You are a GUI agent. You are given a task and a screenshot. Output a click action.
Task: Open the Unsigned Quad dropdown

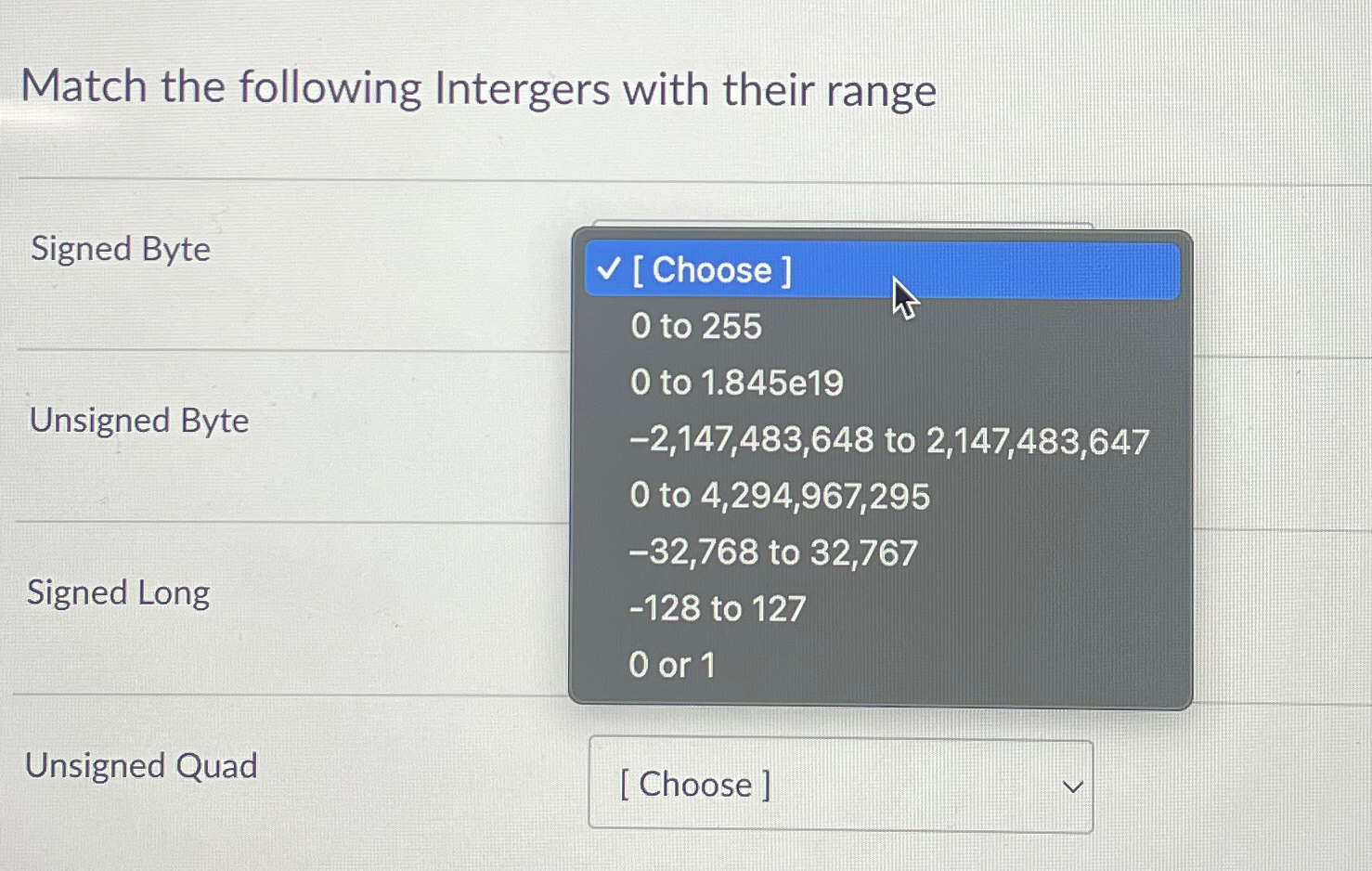click(x=840, y=785)
